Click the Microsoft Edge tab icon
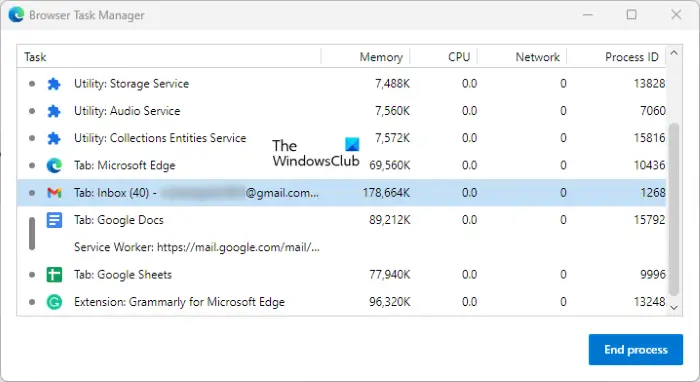 point(54,166)
